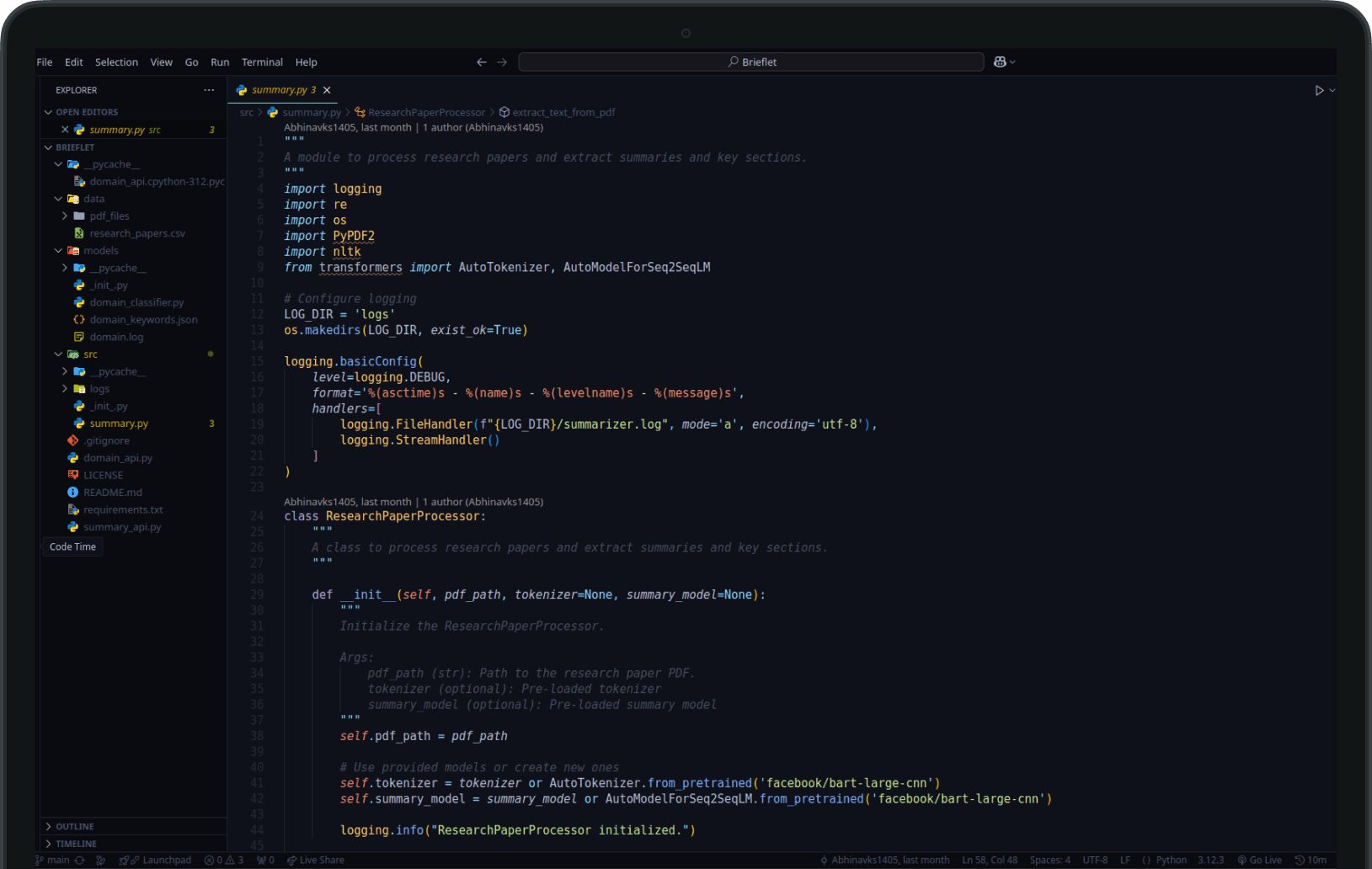Screen dimensions: 1372x869
Task: Open domain_classifier.py file
Action: click(133, 302)
